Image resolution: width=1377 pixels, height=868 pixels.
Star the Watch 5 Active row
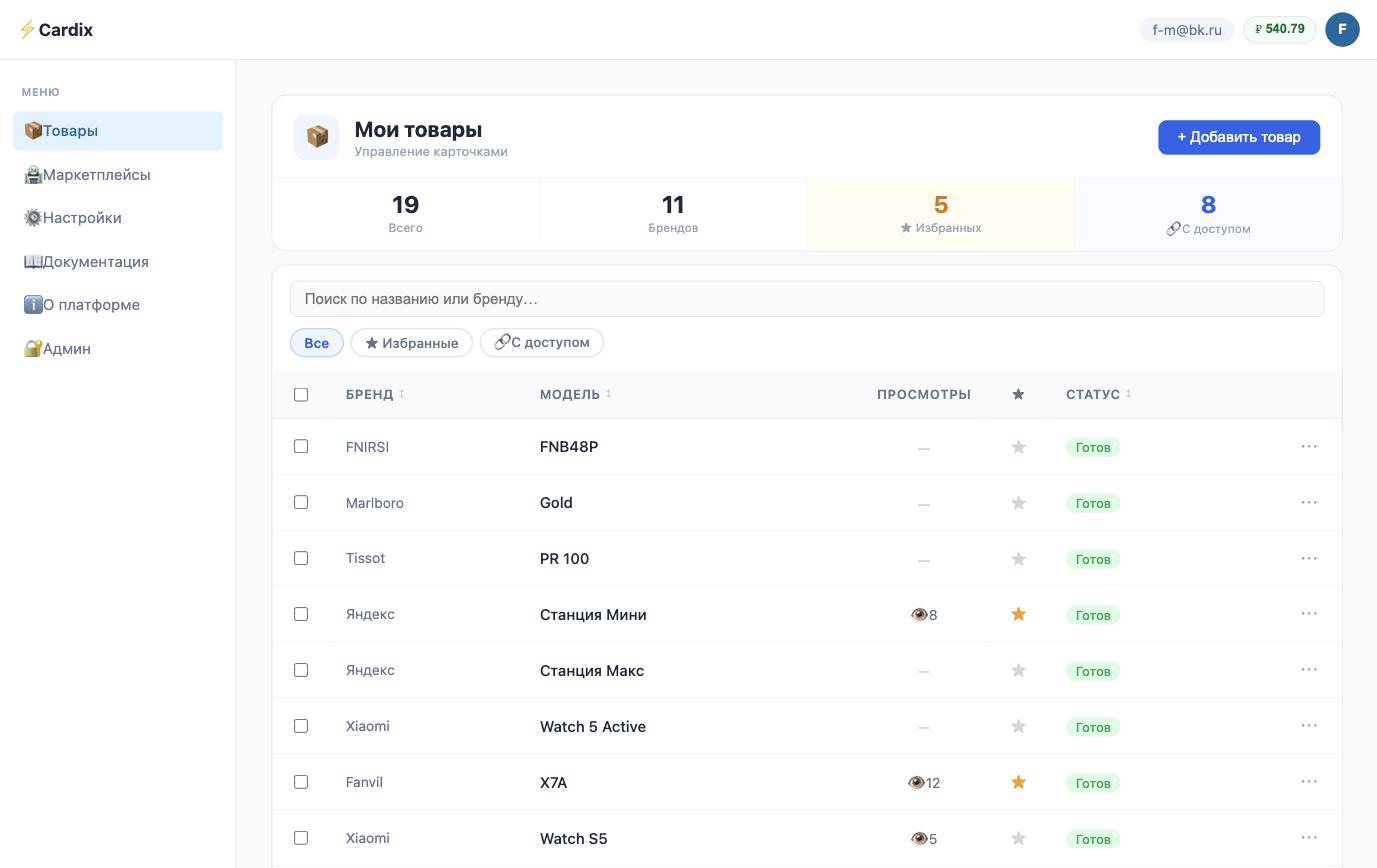pos(1018,726)
